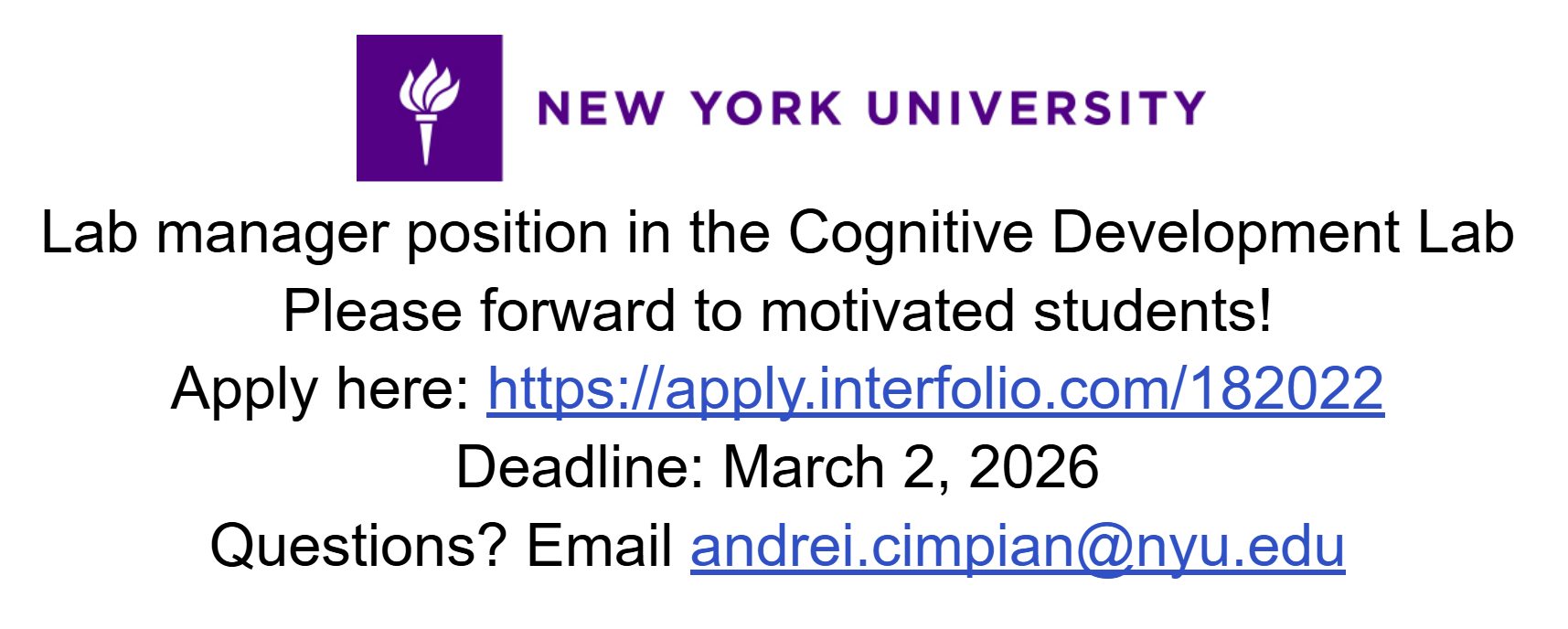Image resolution: width=1568 pixels, height=629 pixels.
Task: Click the andrei.cimpian@nyu.edu email link
Action: point(1017,546)
